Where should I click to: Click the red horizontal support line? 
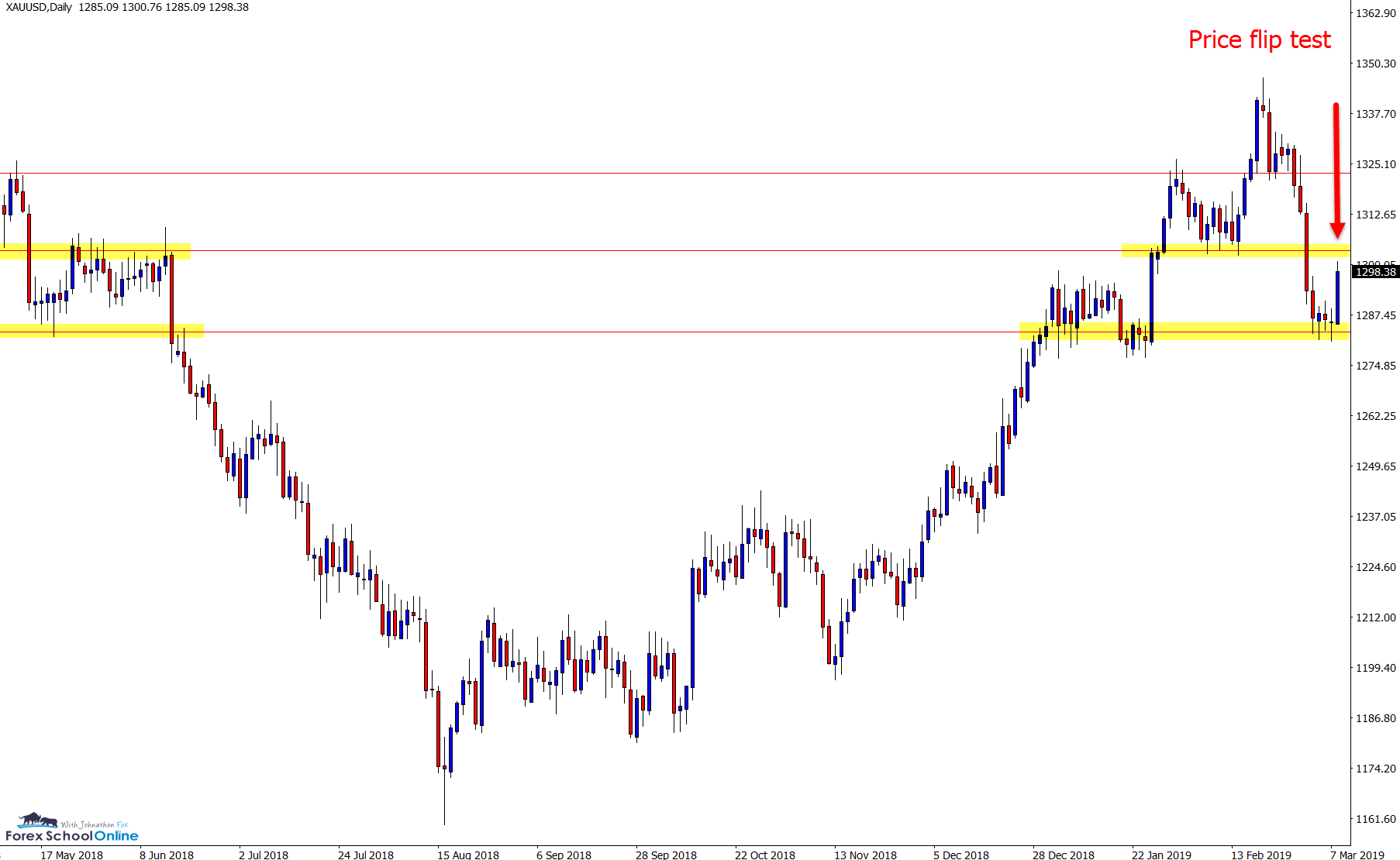[674, 332]
